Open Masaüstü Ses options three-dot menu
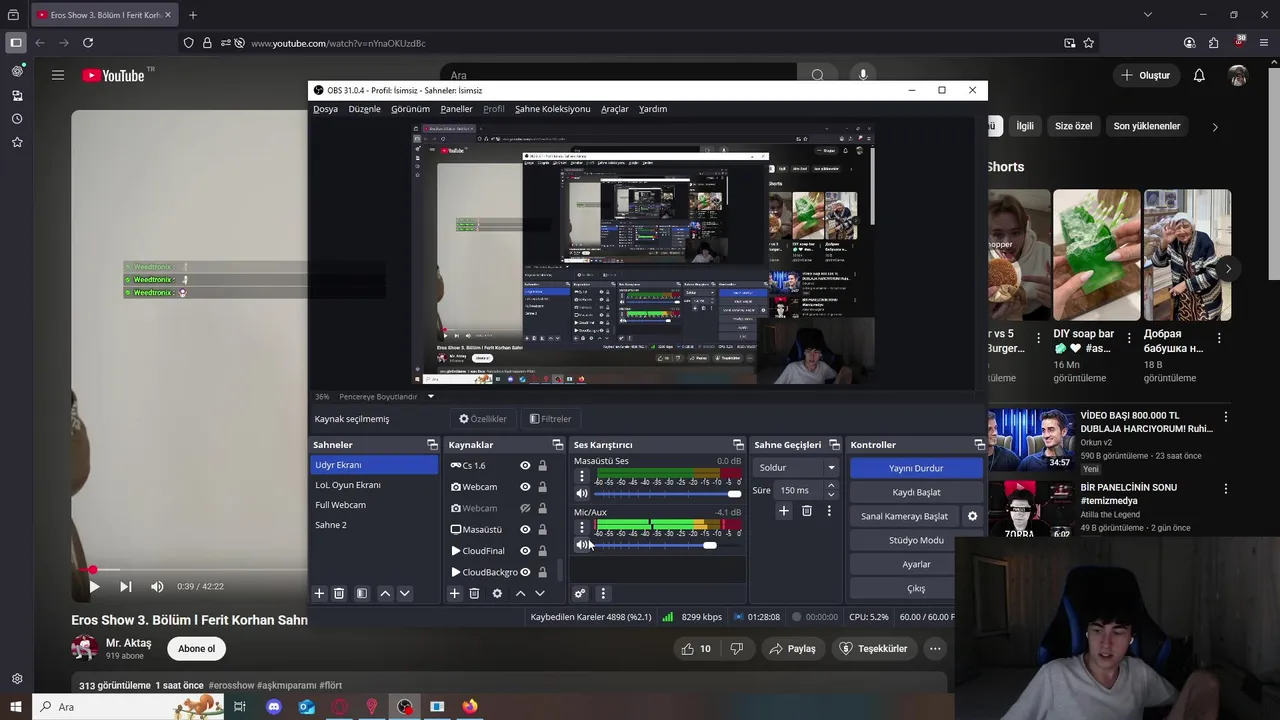 point(582,476)
